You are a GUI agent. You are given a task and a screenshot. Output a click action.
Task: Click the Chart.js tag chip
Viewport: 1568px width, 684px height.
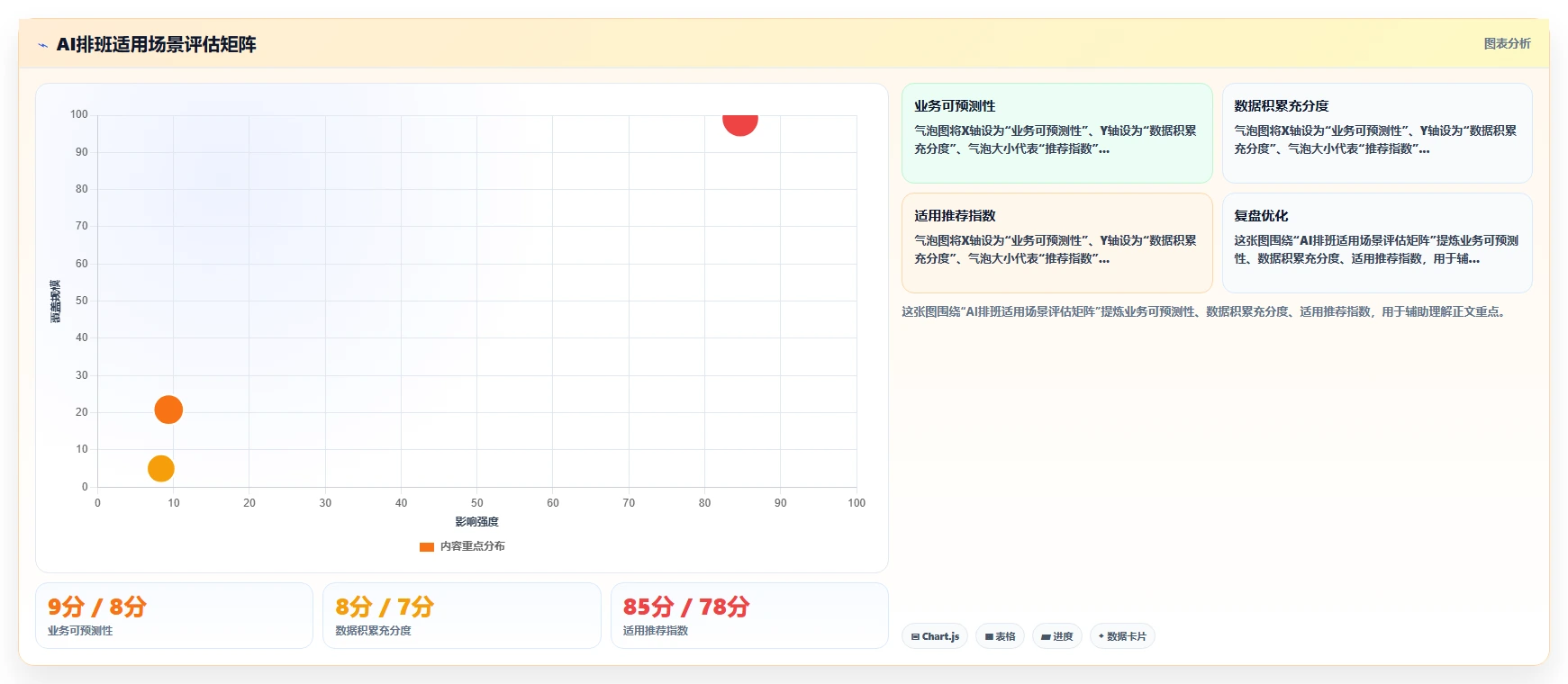(935, 636)
